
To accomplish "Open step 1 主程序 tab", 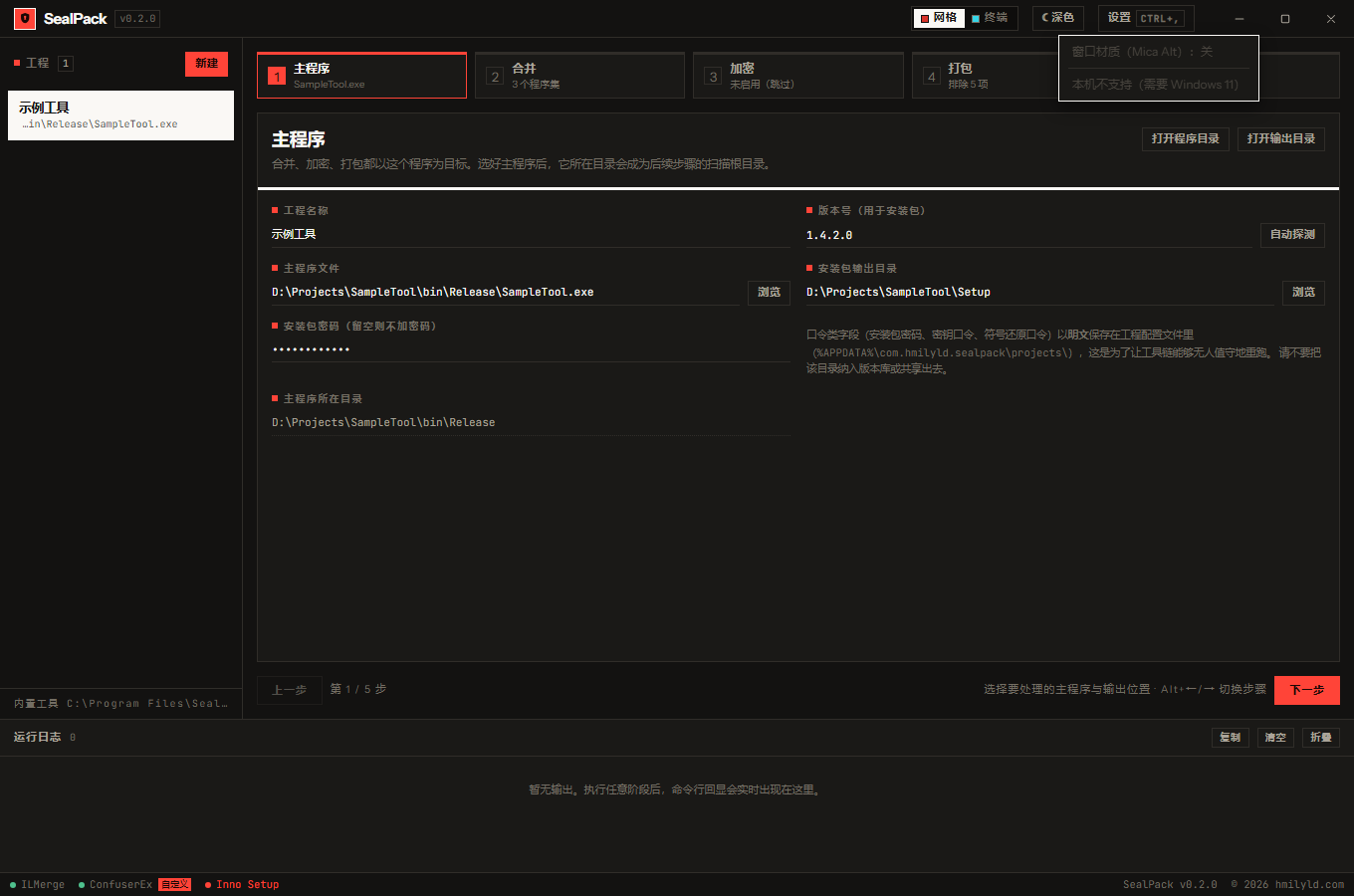I will pos(361,76).
